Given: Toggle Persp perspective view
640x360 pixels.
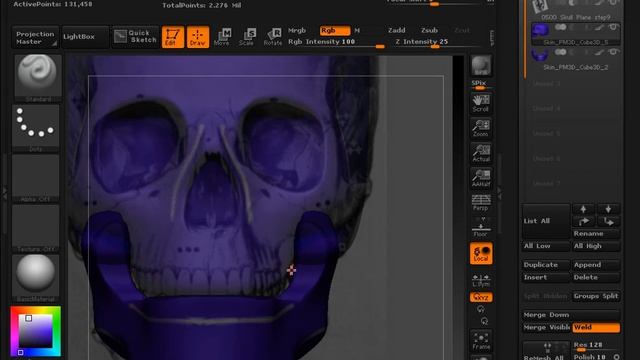Looking at the screenshot, I should pos(481,203).
